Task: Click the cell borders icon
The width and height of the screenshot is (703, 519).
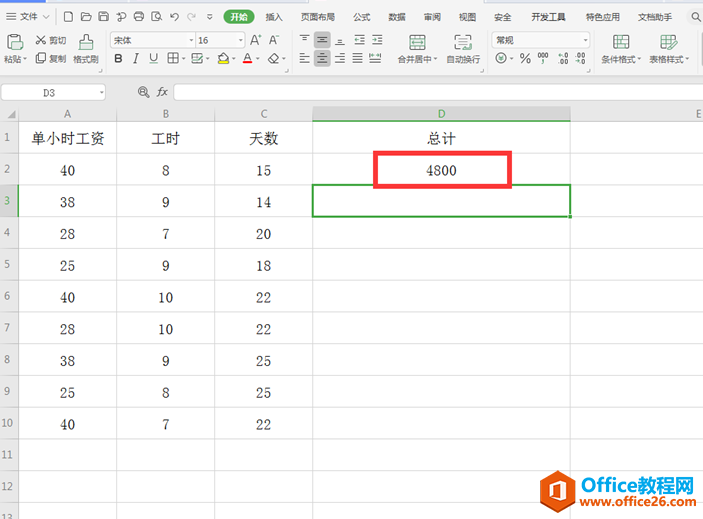Action: click(x=173, y=58)
